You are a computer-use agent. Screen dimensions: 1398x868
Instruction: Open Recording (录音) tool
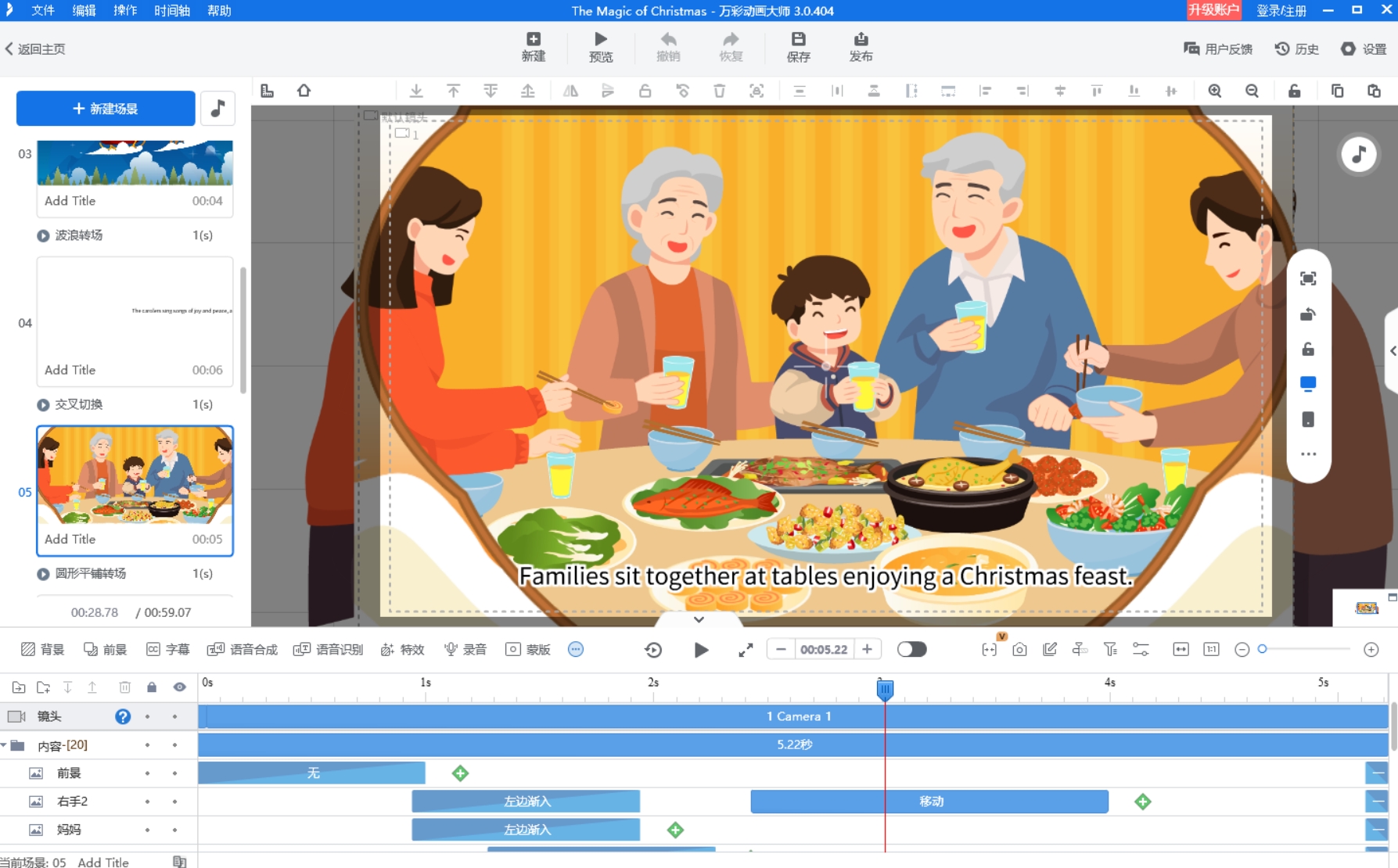pos(465,649)
